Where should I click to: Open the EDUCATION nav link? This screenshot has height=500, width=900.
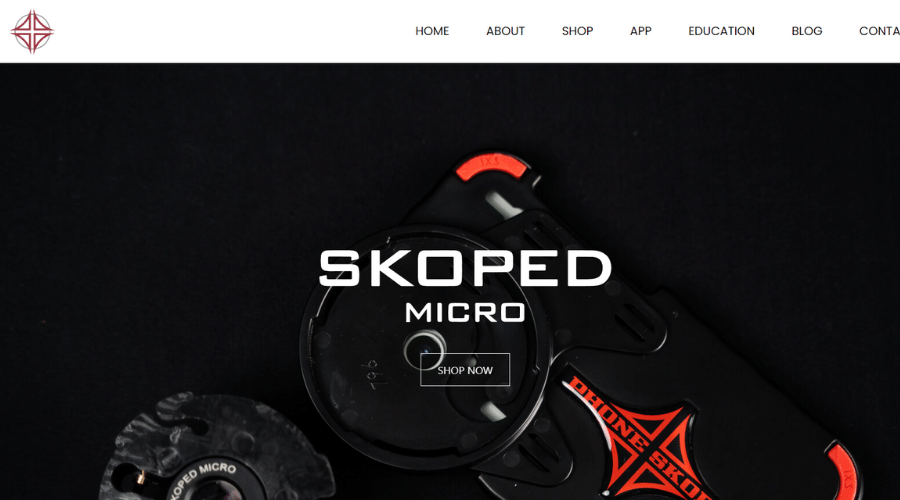point(721,31)
